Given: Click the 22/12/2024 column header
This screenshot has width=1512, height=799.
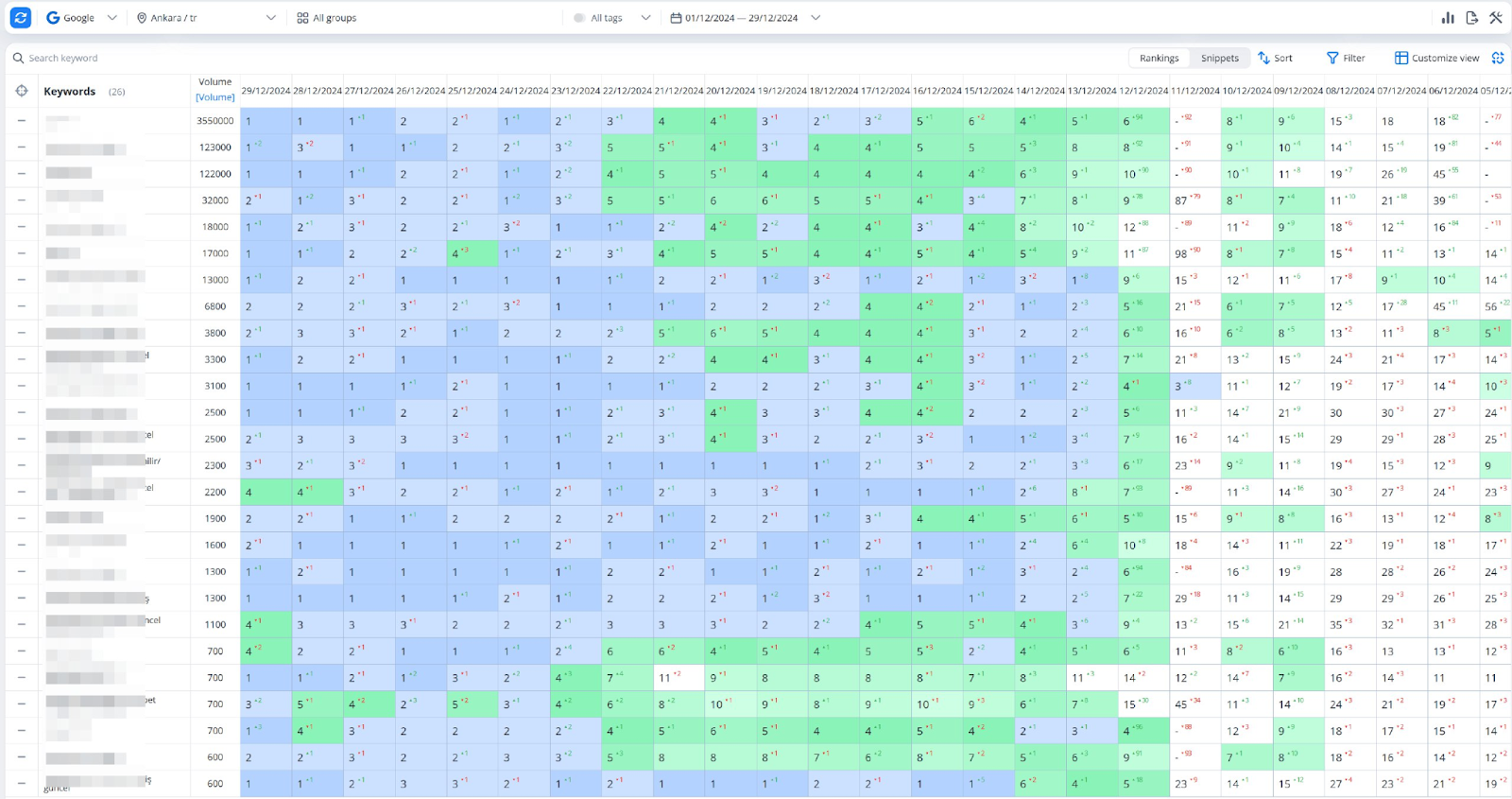Looking at the screenshot, I should pyautogui.click(x=627, y=91).
